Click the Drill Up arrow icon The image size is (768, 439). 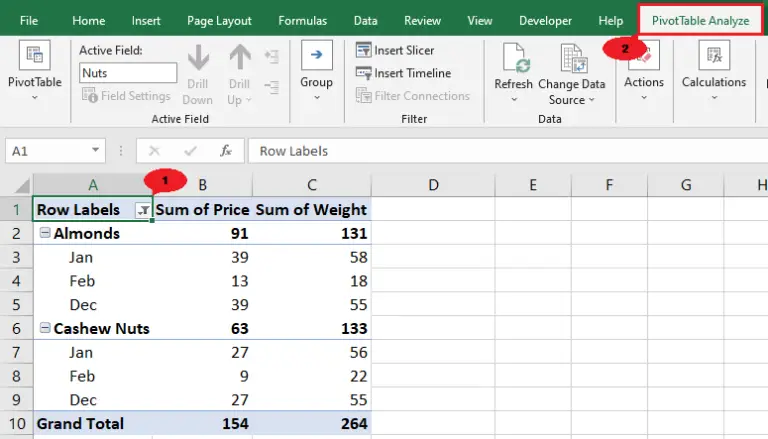[240, 58]
